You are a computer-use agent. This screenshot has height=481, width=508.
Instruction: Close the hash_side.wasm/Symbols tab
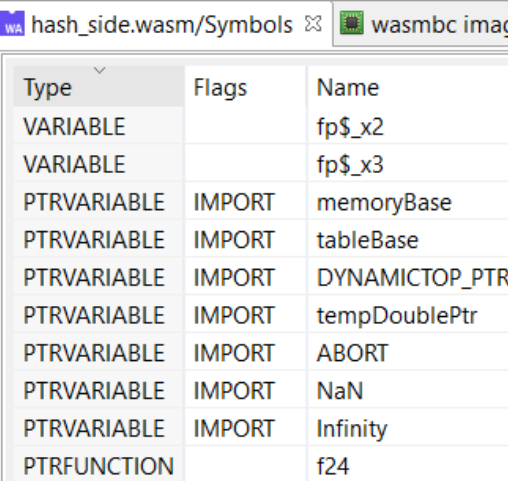(313, 24)
